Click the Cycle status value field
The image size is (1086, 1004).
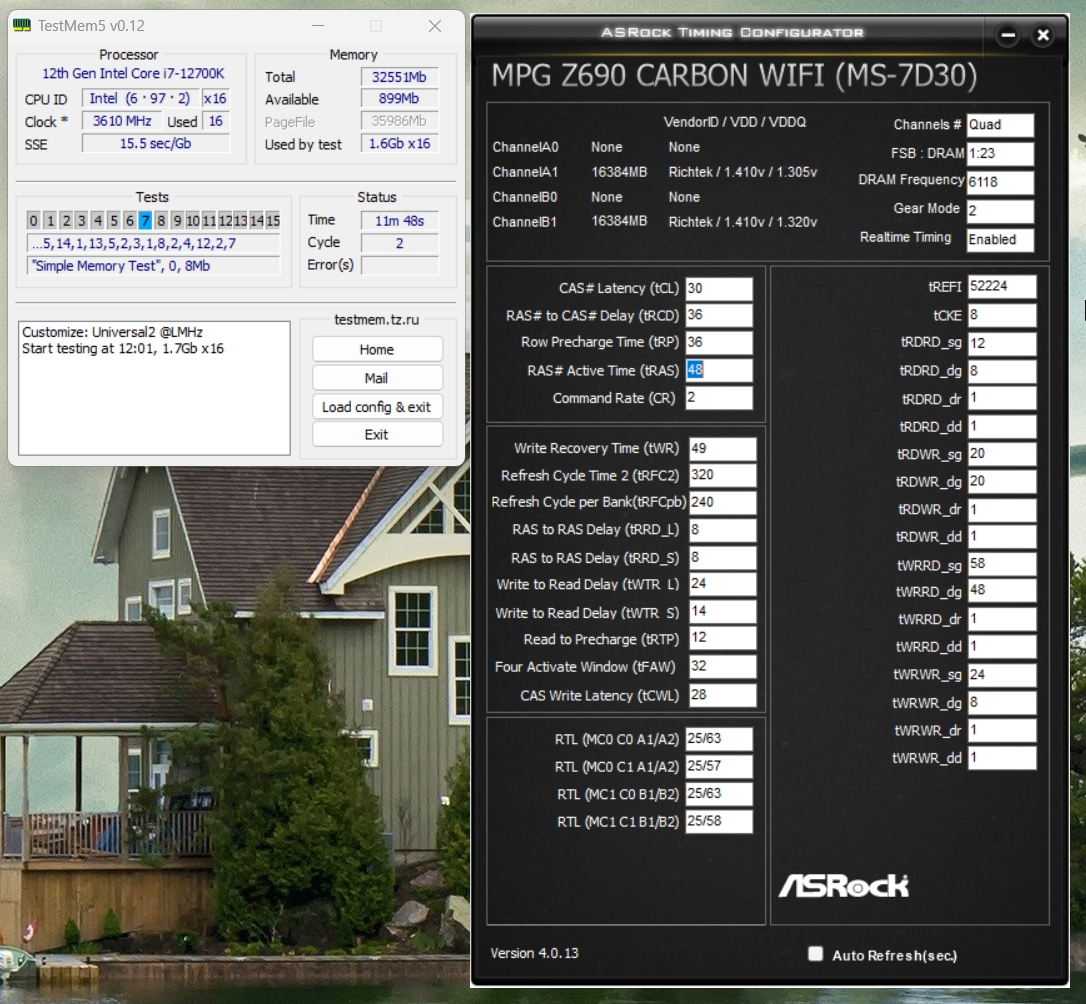(x=400, y=243)
